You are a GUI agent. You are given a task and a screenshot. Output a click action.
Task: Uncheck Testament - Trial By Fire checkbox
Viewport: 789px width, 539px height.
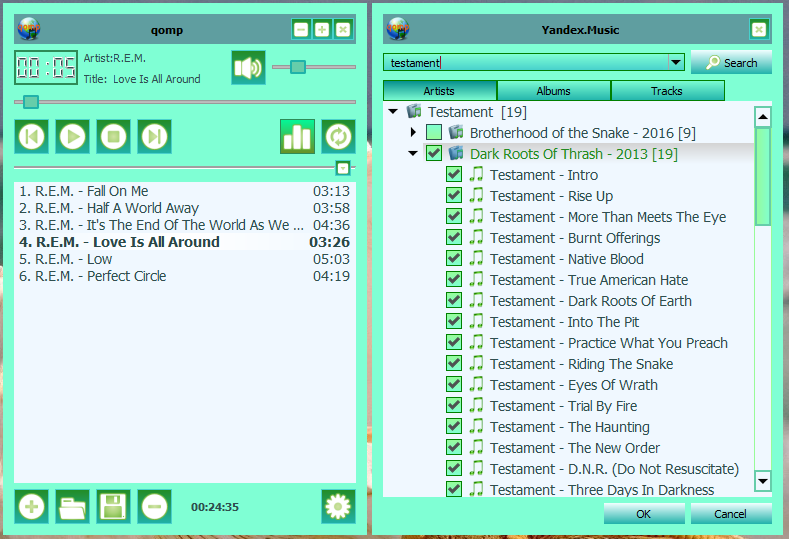454,405
